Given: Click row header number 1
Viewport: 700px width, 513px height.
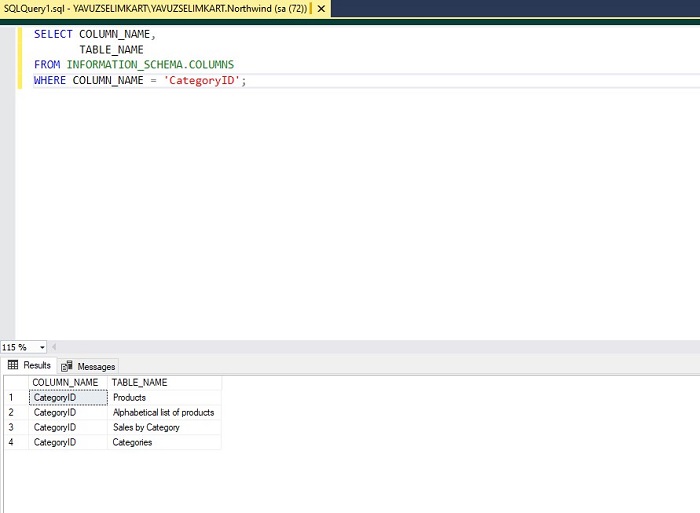Looking at the screenshot, I should (16, 397).
